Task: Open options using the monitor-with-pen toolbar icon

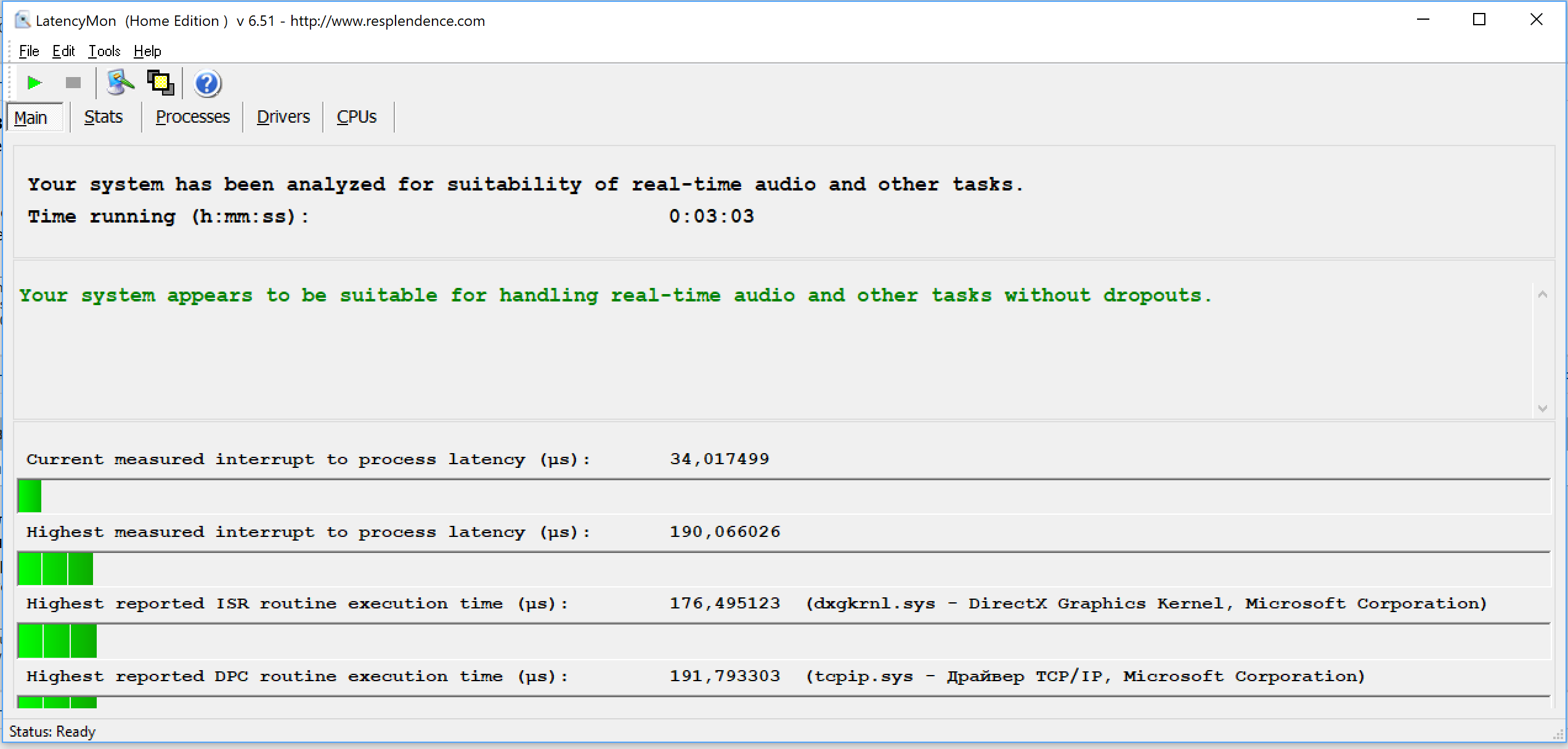Action: pyautogui.click(x=120, y=83)
